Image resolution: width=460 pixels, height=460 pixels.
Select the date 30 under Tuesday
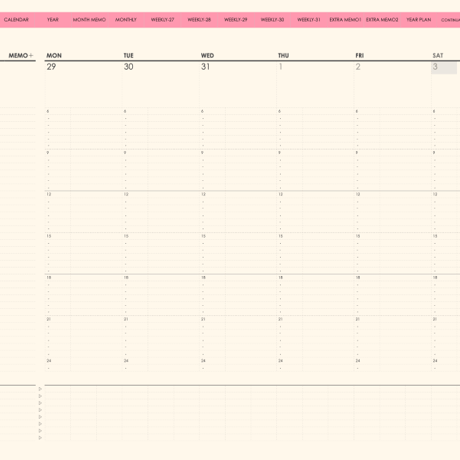click(x=128, y=67)
